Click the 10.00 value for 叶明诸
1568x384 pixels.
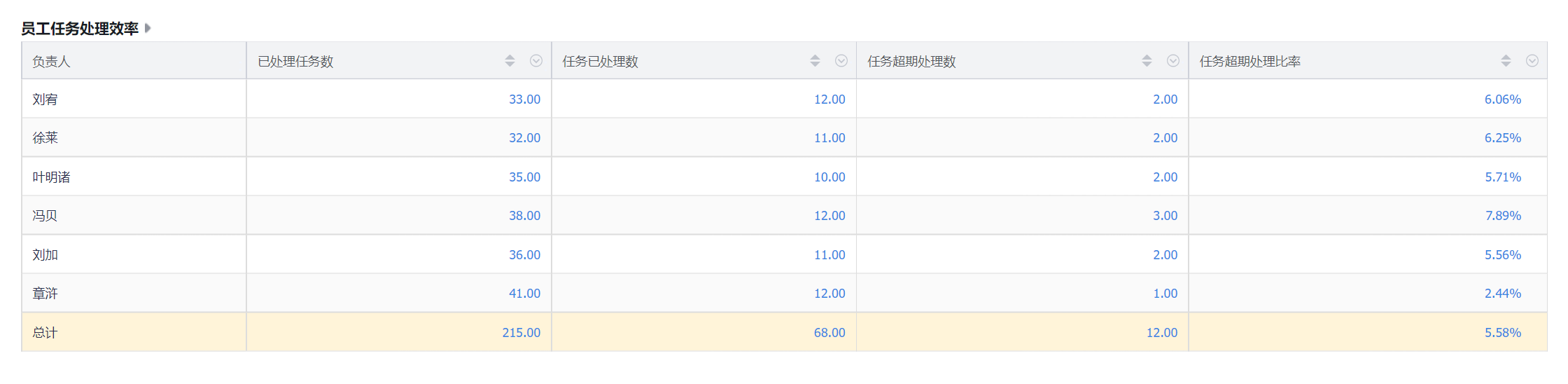(829, 177)
